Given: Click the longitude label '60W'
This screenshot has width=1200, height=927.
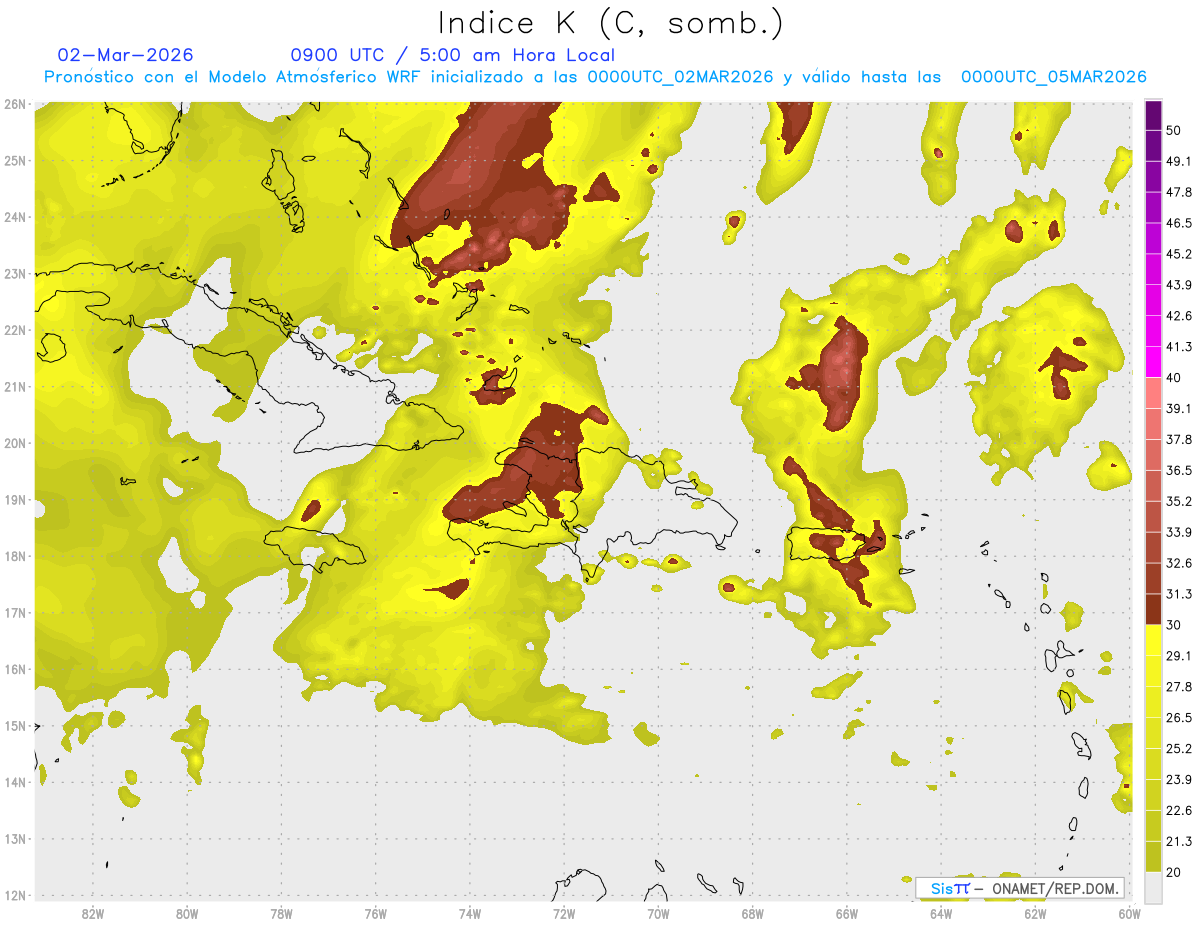Looking at the screenshot, I should pyautogui.click(x=1130, y=913).
